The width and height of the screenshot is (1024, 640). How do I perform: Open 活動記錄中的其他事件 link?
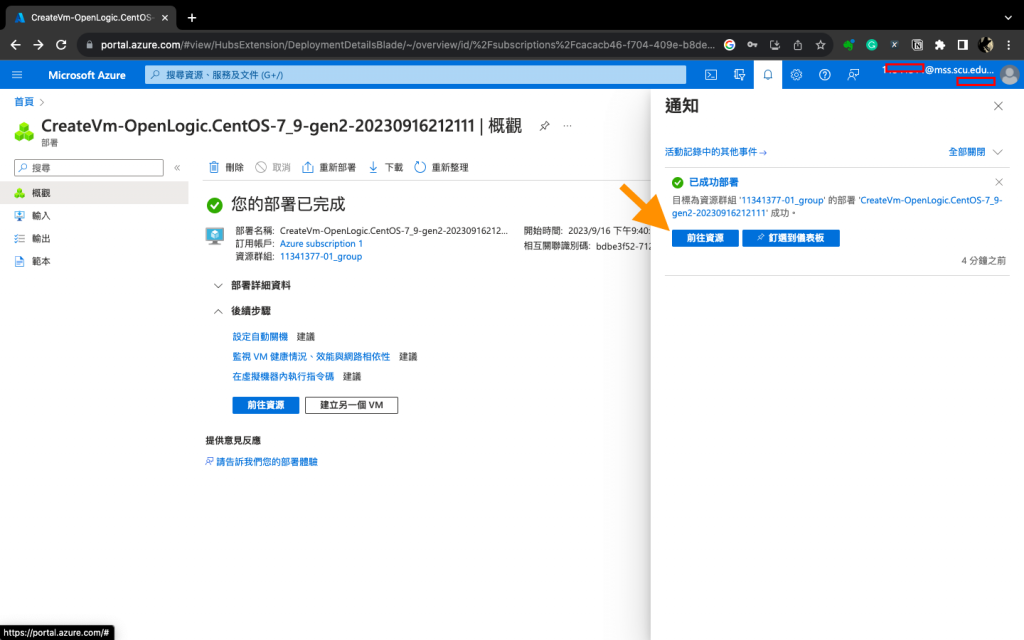[716, 152]
